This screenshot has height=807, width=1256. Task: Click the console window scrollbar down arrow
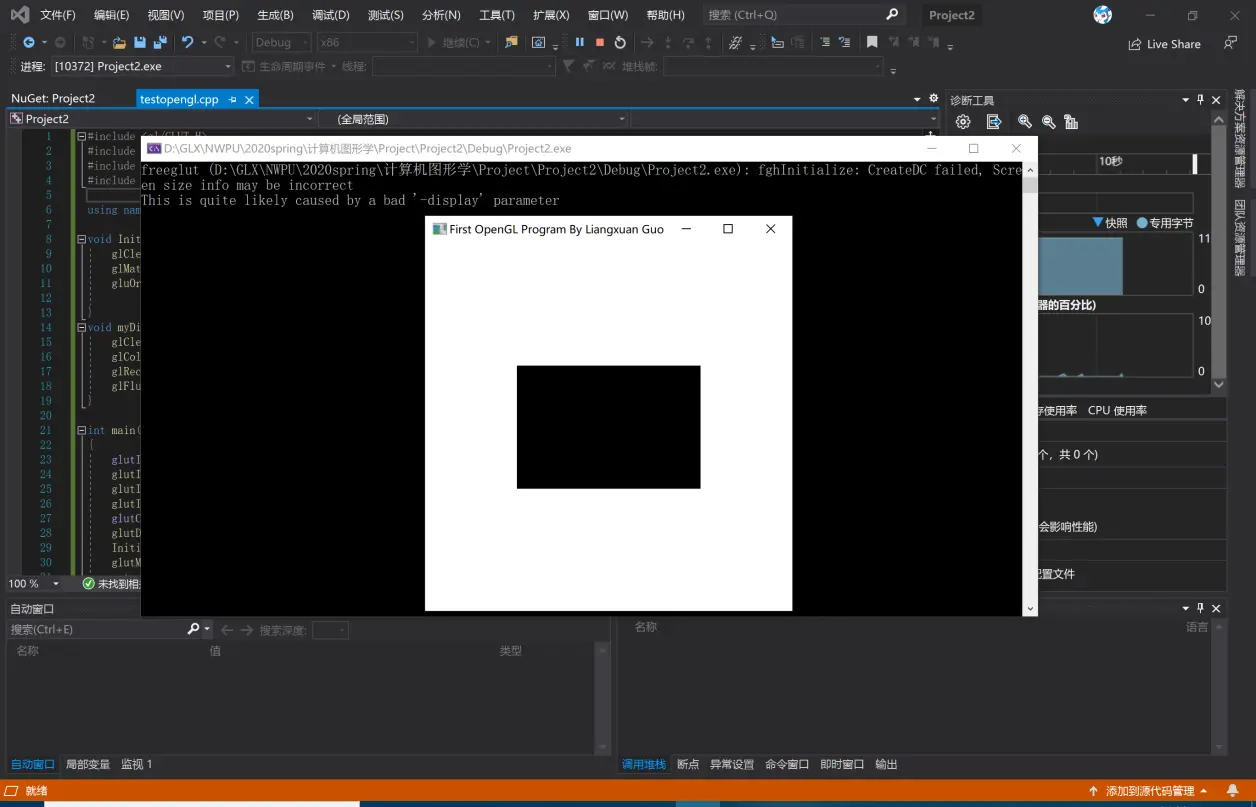click(x=1030, y=608)
